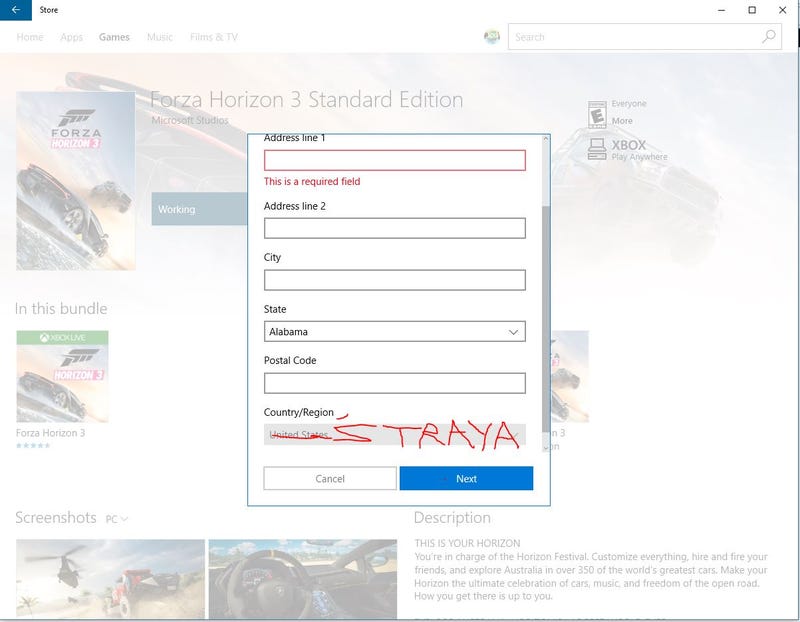Viewport: 800px width, 622px height.
Task: Focus the Store Search box
Action: [644, 37]
